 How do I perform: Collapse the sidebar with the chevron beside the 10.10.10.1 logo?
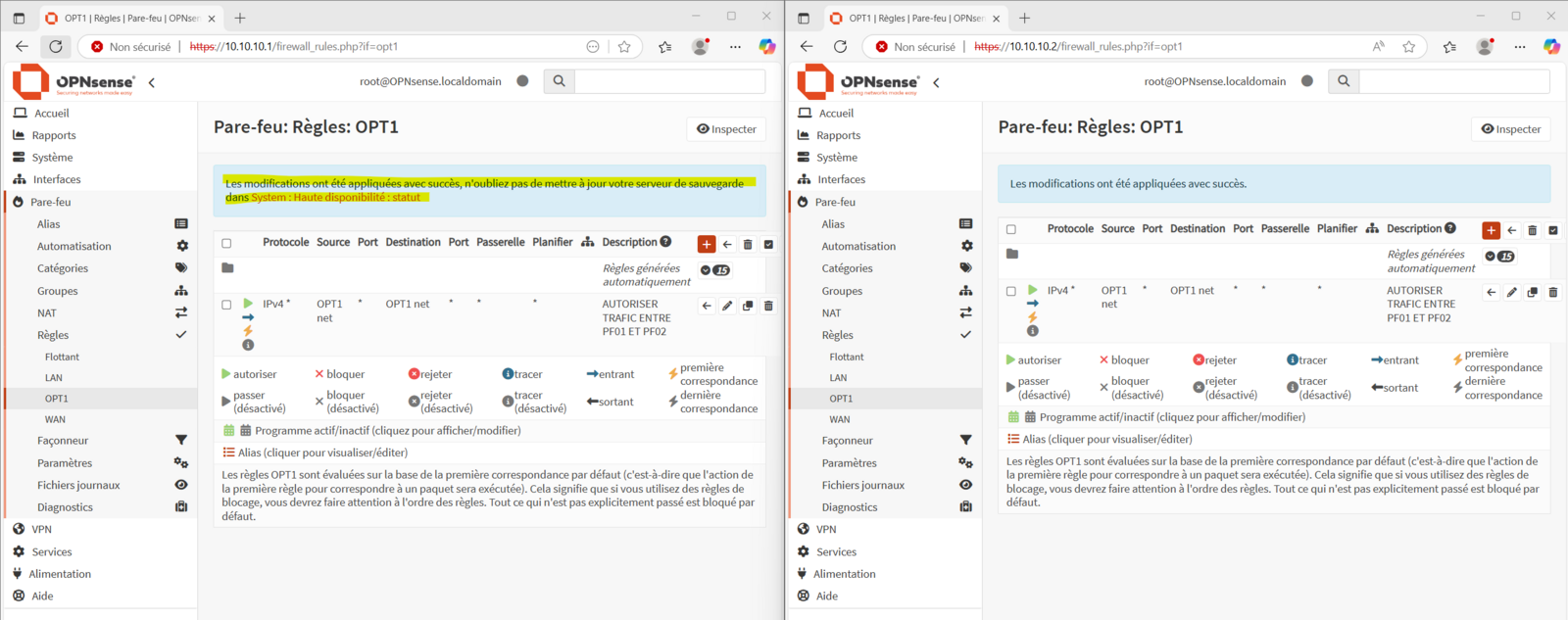152,82
